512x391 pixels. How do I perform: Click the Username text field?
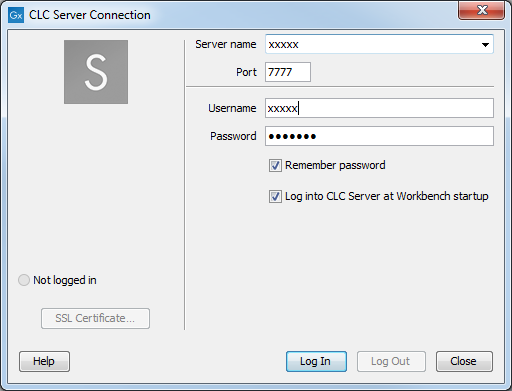[x=379, y=108]
